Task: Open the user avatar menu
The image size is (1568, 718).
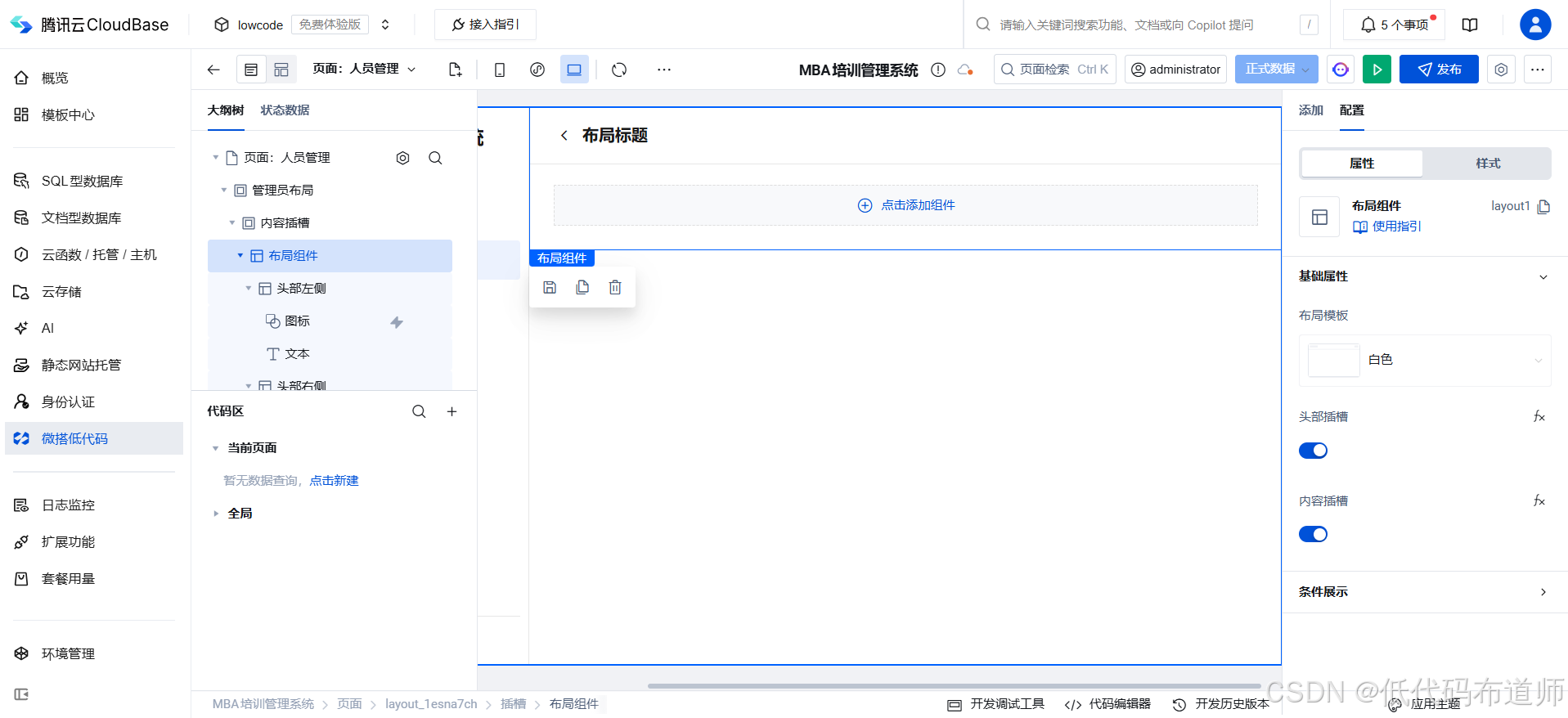Action: [1535, 25]
